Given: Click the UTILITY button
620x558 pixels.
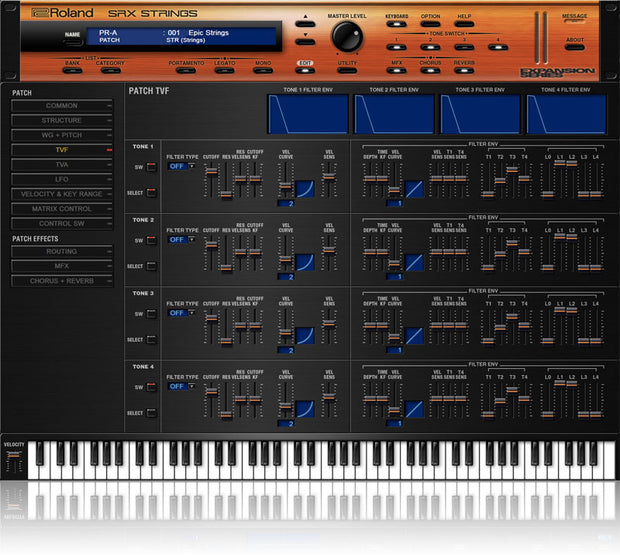Looking at the screenshot, I should click(x=347, y=71).
